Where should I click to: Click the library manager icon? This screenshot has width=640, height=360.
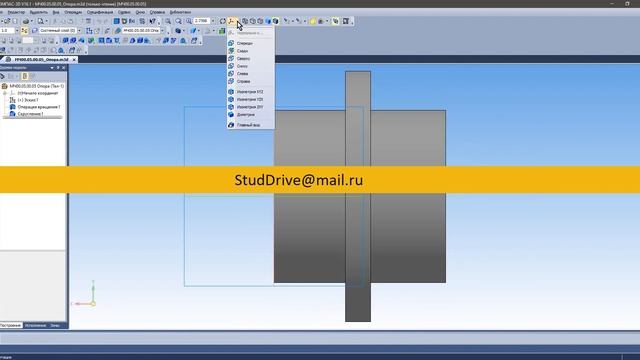124,21
